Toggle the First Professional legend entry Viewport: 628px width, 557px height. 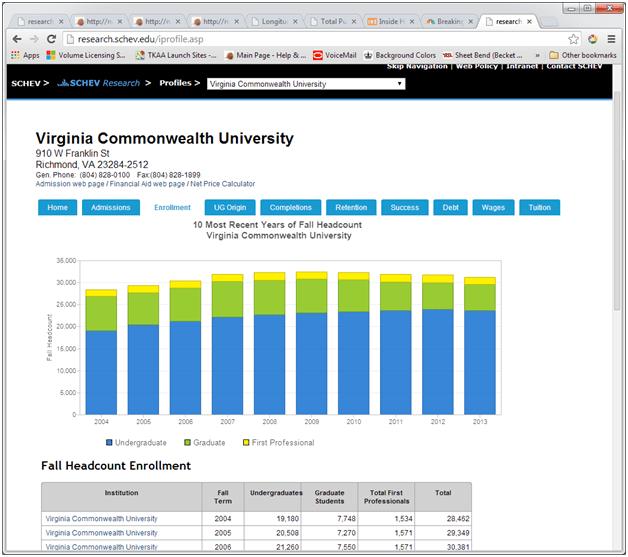point(277,442)
